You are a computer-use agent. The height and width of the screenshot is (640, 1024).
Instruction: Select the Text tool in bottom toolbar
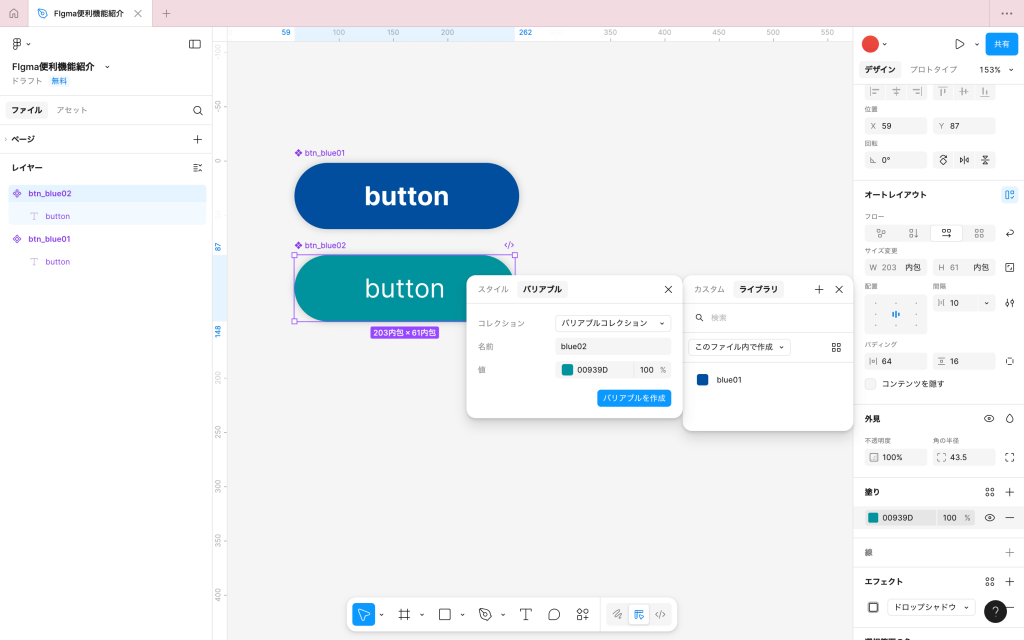(x=525, y=614)
